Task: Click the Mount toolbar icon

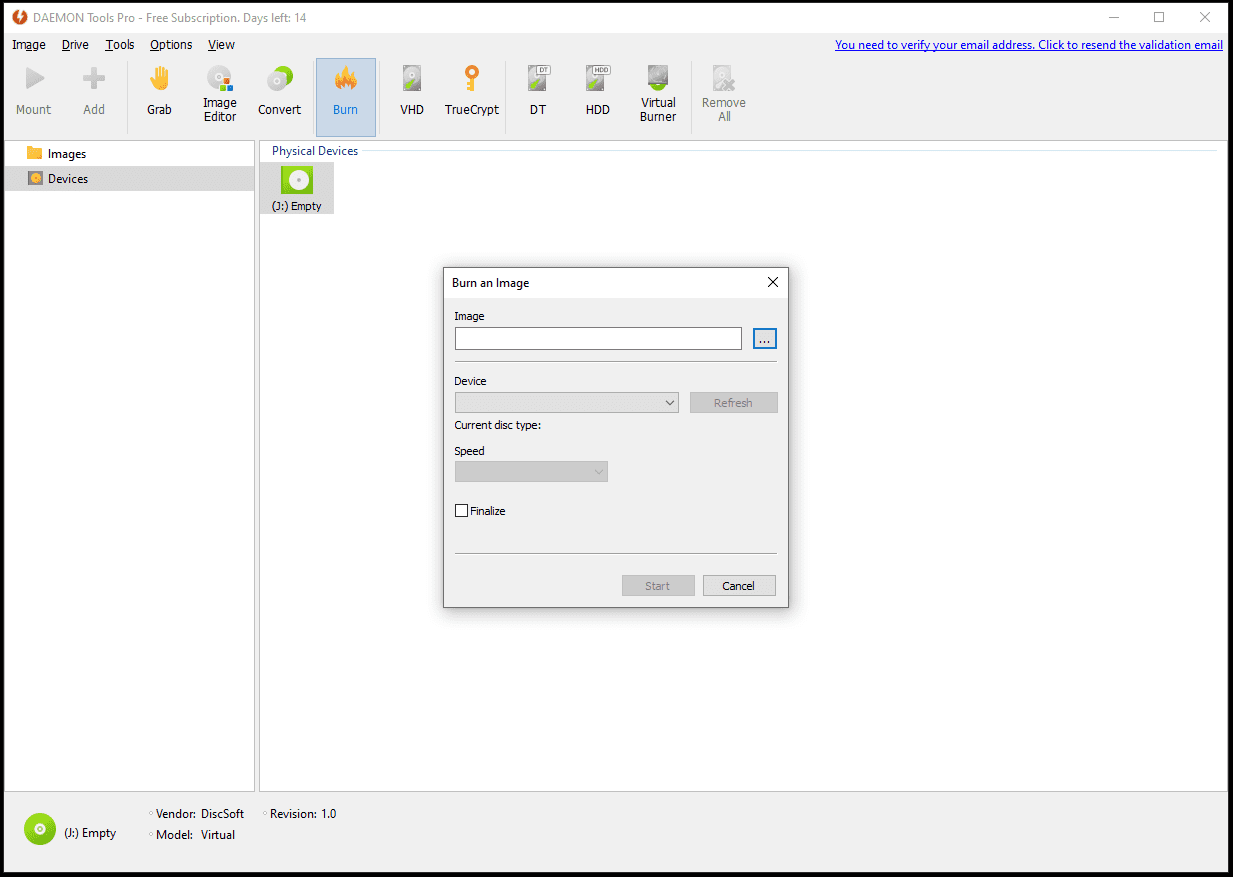Action: (34, 92)
